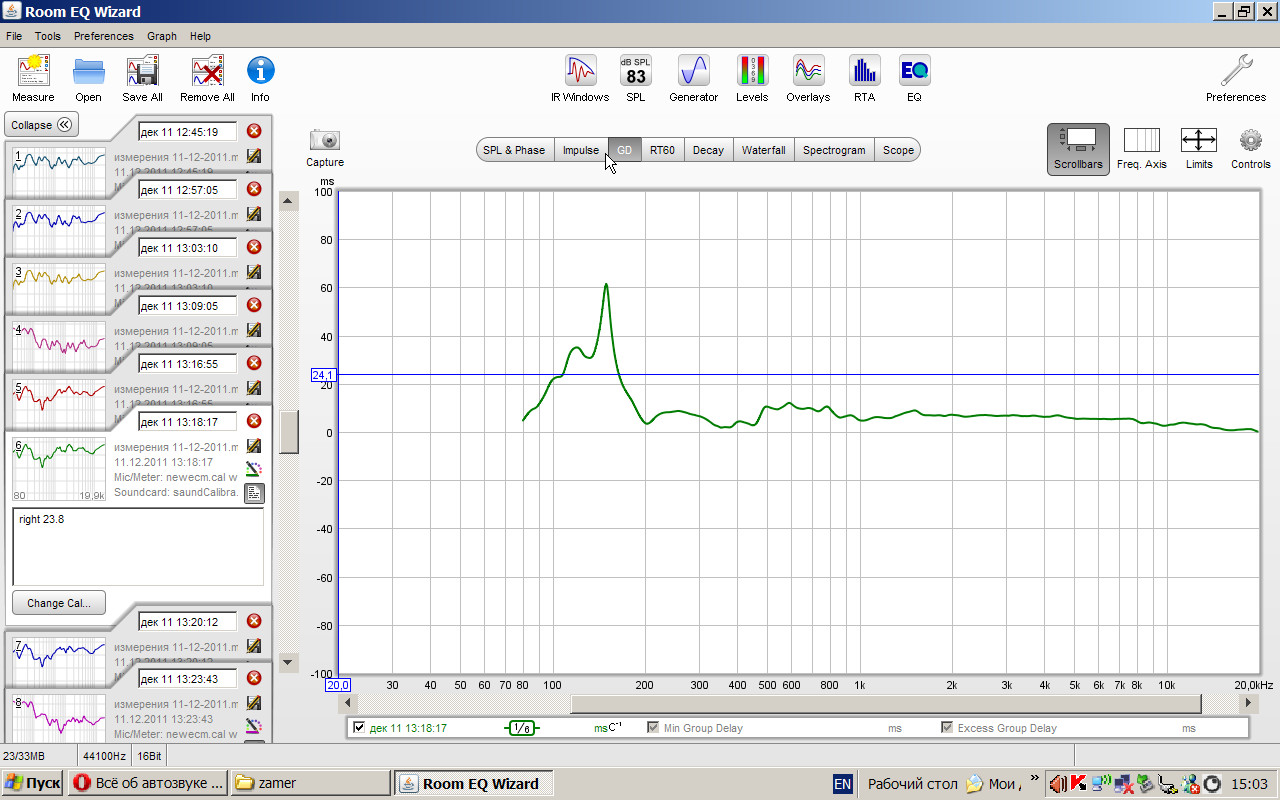This screenshot has width=1280, height=800.
Task: Open the Preferences menu
Action: pos(103,36)
